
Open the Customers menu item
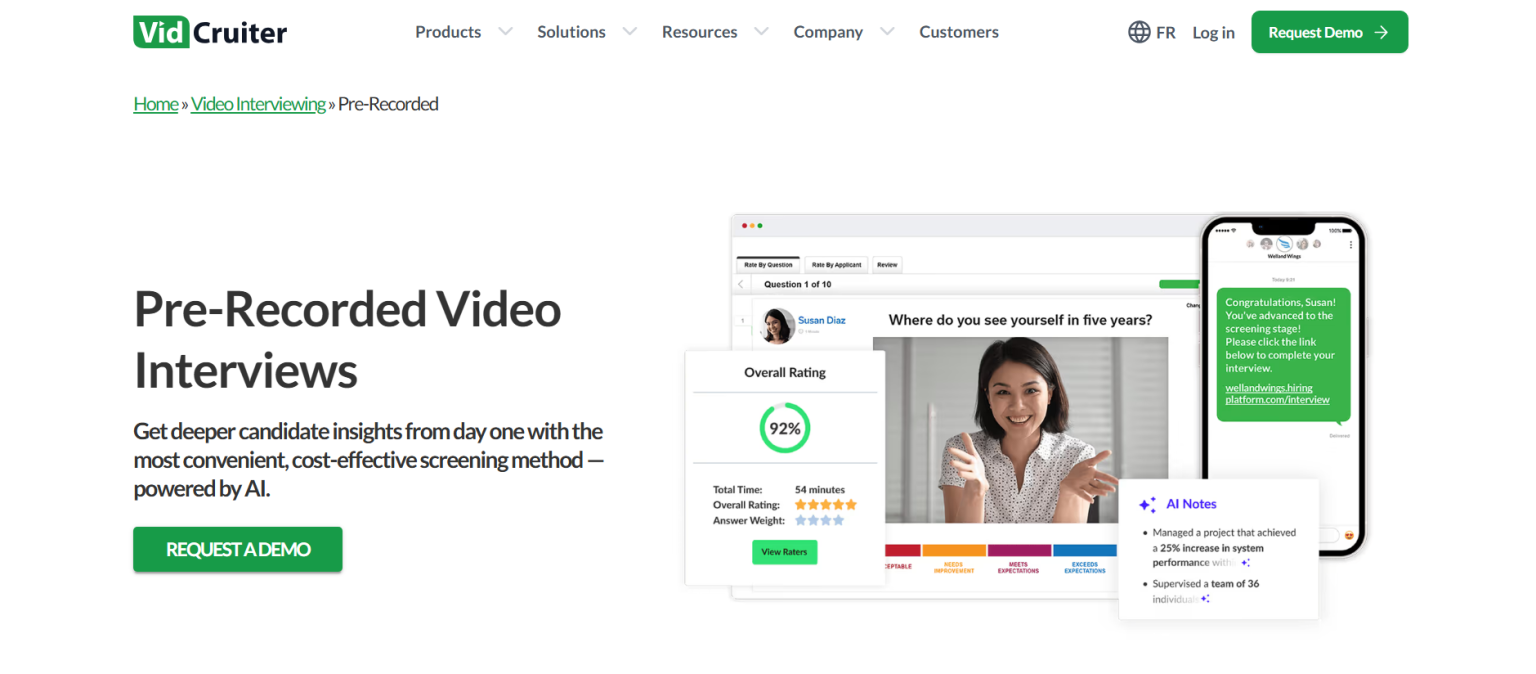959,32
